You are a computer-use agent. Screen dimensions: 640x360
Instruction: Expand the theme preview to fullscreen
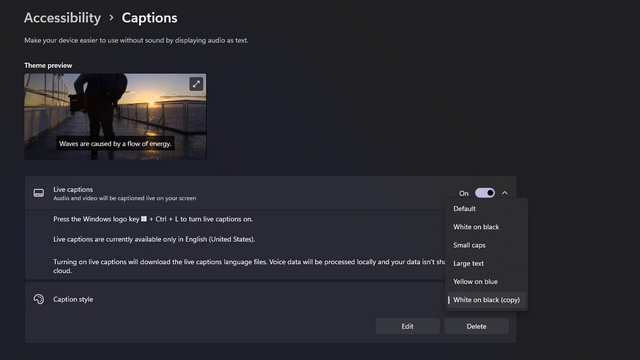click(196, 84)
